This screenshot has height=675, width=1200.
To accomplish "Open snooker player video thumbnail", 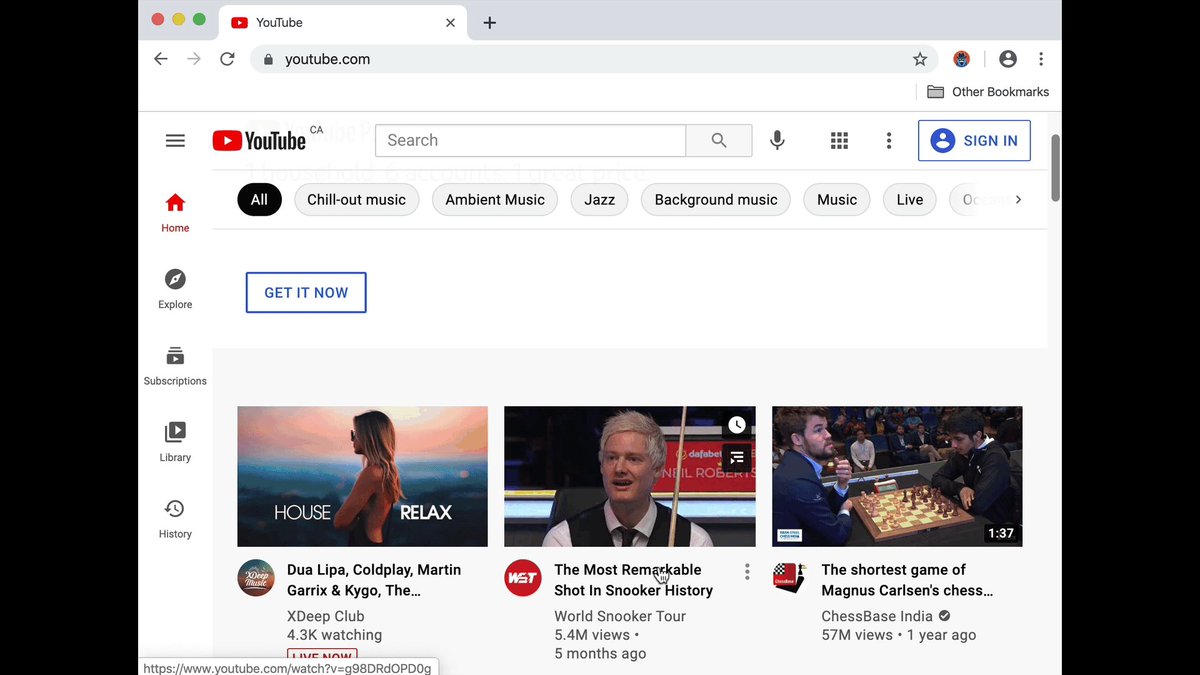I will point(630,476).
